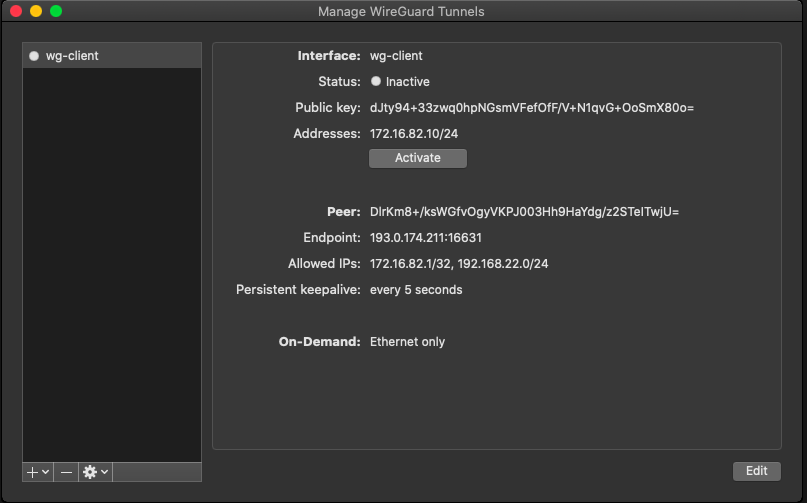Click the On-Demand Ethernet only text
The height and width of the screenshot is (503, 807).
tap(407, 342)
